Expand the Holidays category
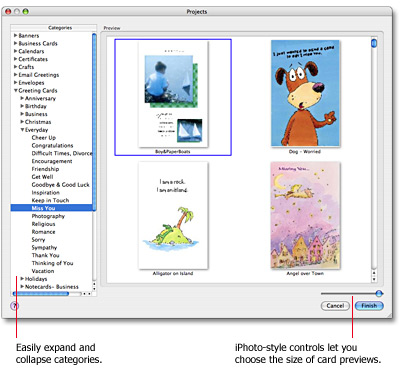 pos(22,279)
